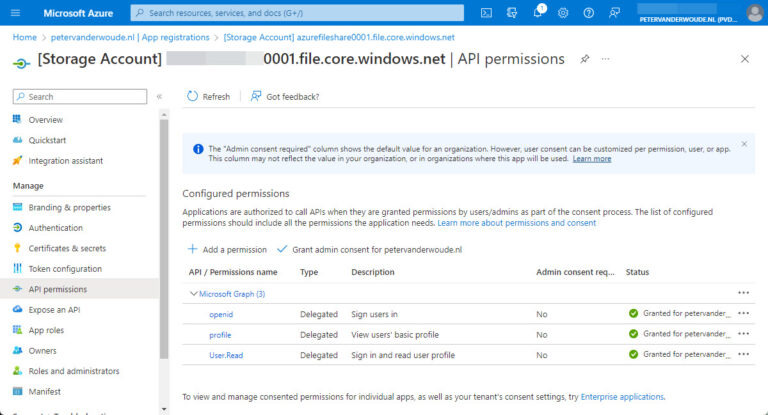Screen dimensions: 768x415
Task: Open the notifications bell
Action: click(538, 13)
